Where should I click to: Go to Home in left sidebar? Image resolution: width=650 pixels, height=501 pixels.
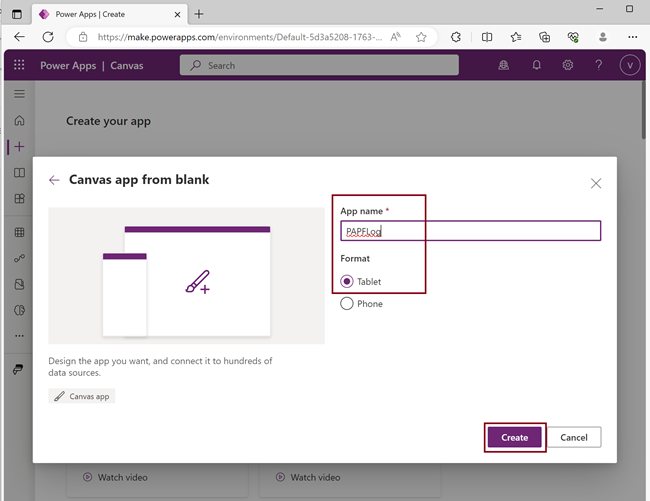(x=19, y=121)
